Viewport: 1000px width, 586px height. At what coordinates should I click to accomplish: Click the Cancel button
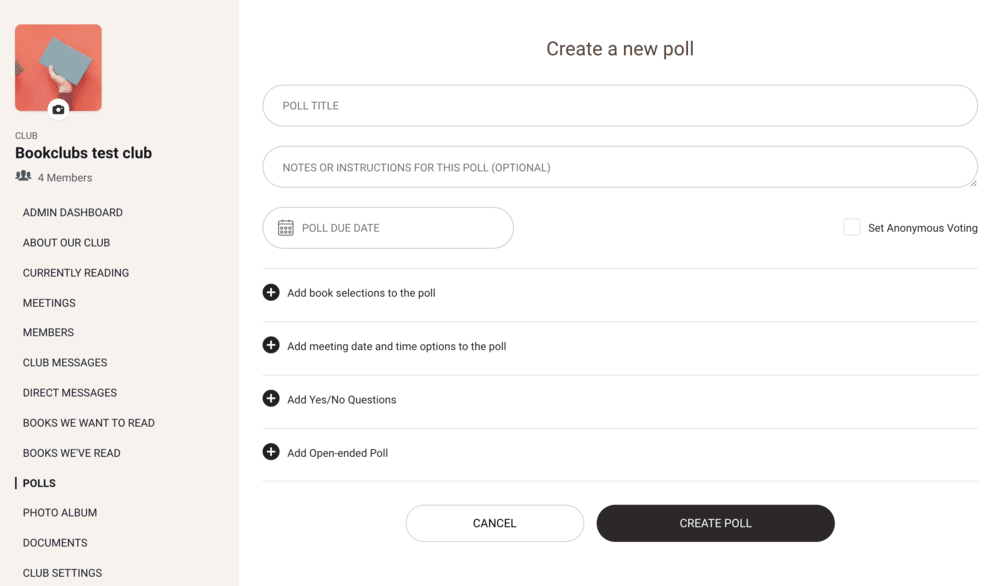(x=495, y=523)
